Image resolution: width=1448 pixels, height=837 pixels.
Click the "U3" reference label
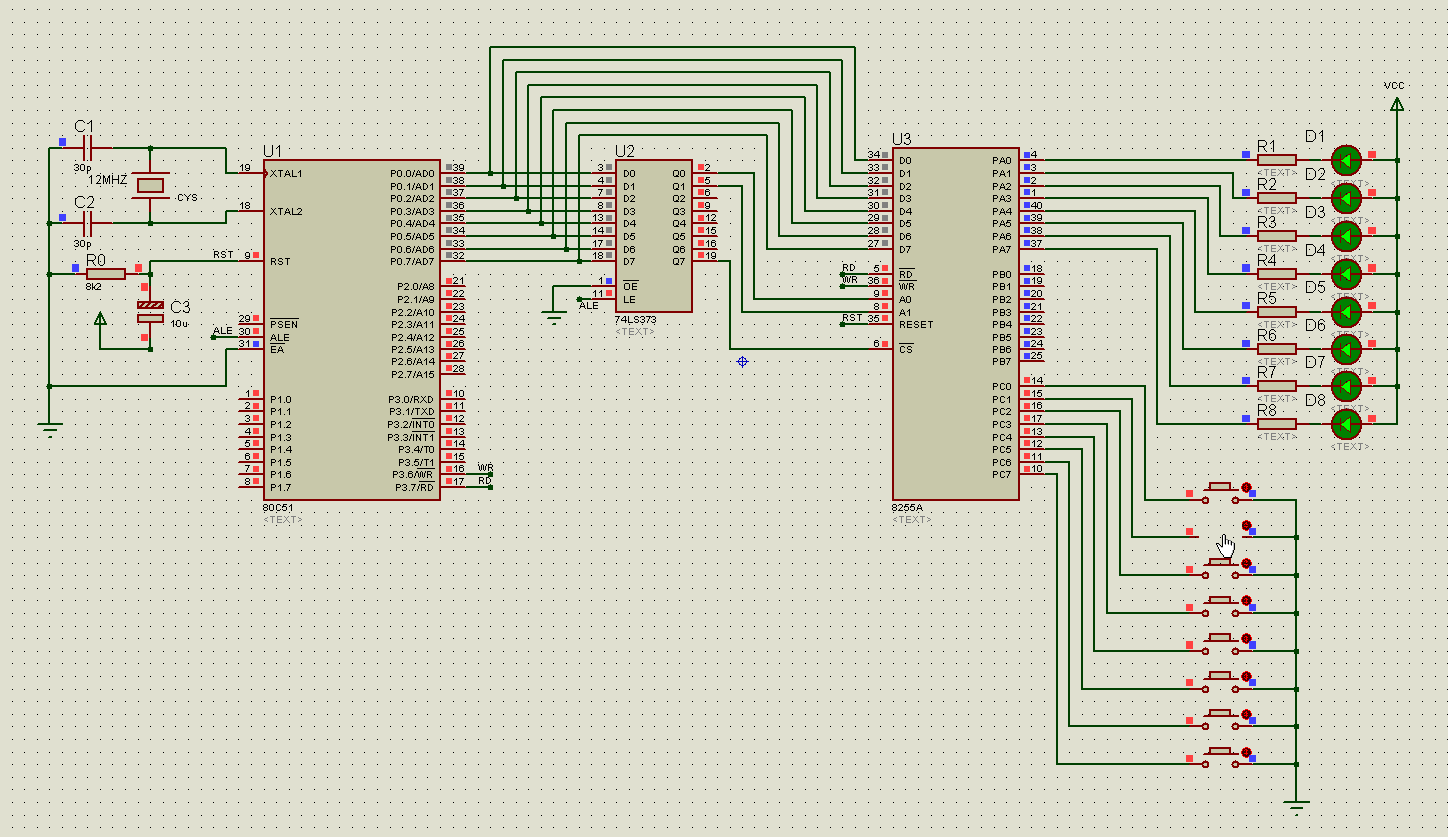click(902, 139)
